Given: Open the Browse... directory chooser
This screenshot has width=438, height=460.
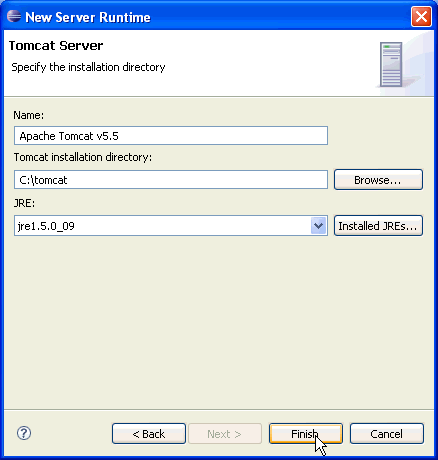Looking at the screenshot, I should [378, 180].
